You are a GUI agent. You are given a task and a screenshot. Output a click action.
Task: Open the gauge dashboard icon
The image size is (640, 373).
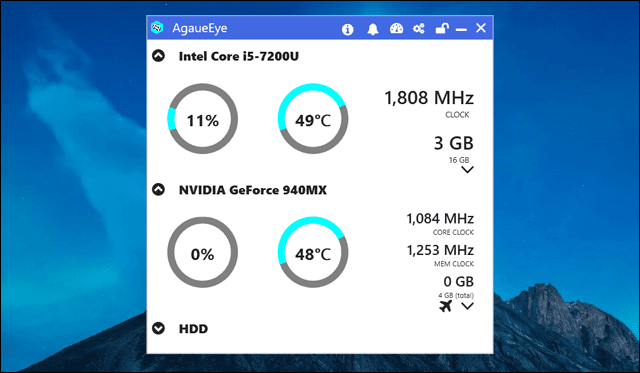[396, 29]
